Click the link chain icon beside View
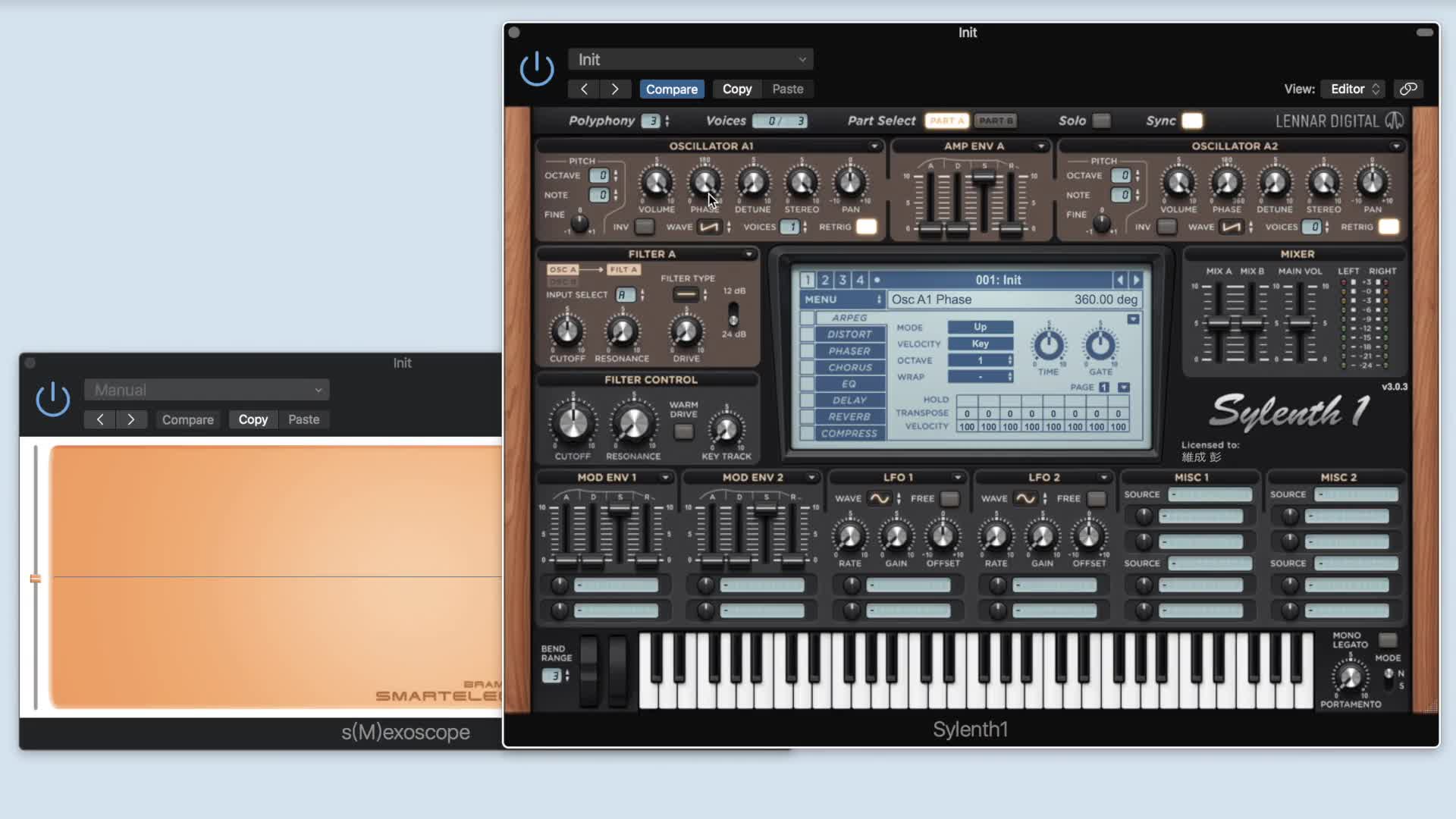 pos(1408,89)
